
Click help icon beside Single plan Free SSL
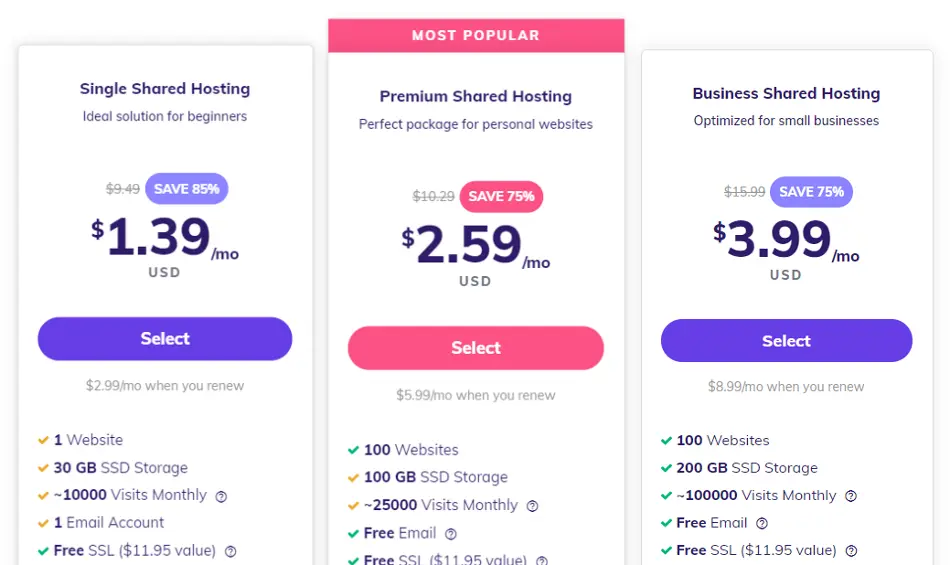pyautogui.click(x=231, y=552)
